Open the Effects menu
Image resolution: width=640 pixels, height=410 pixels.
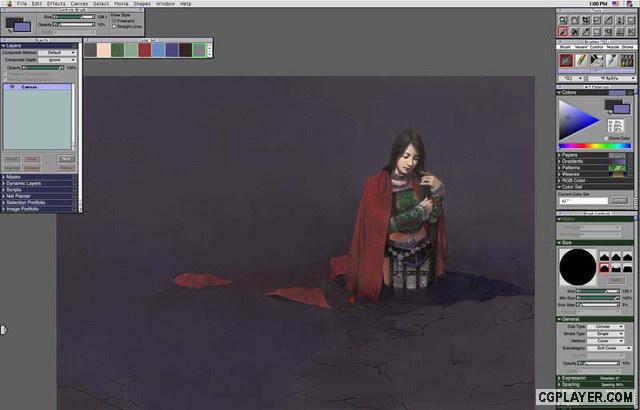[56, 3]
